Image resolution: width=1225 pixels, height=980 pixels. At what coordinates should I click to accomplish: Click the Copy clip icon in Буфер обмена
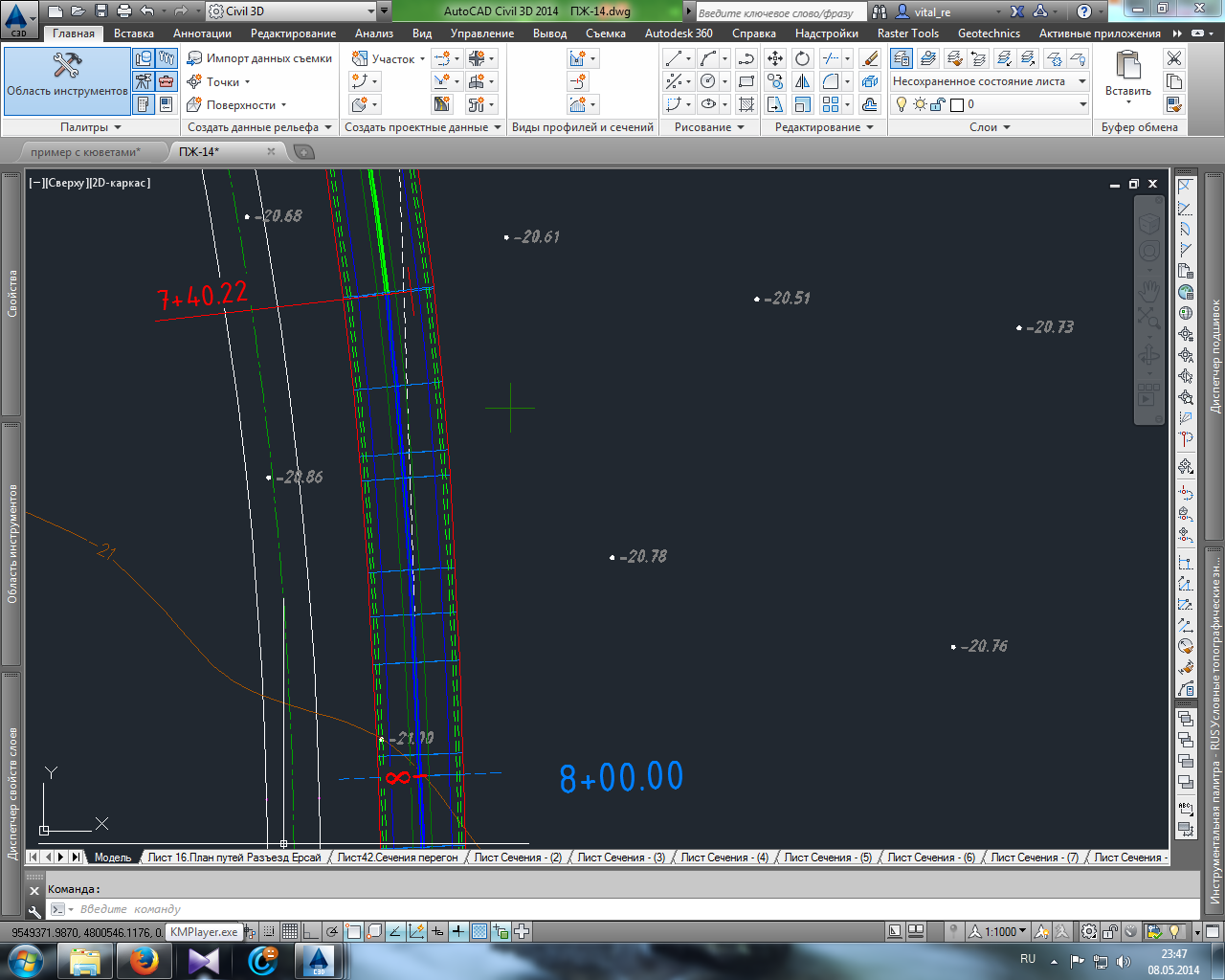pos(1174,81)
